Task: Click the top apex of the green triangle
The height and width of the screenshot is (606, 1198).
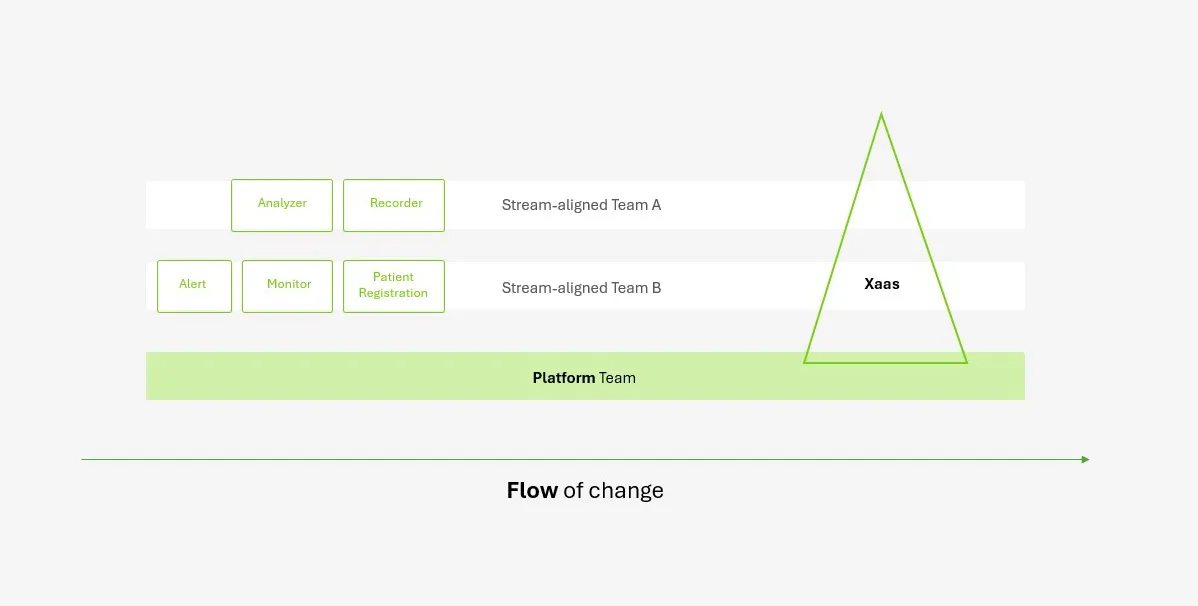Action: coord(881,115)
